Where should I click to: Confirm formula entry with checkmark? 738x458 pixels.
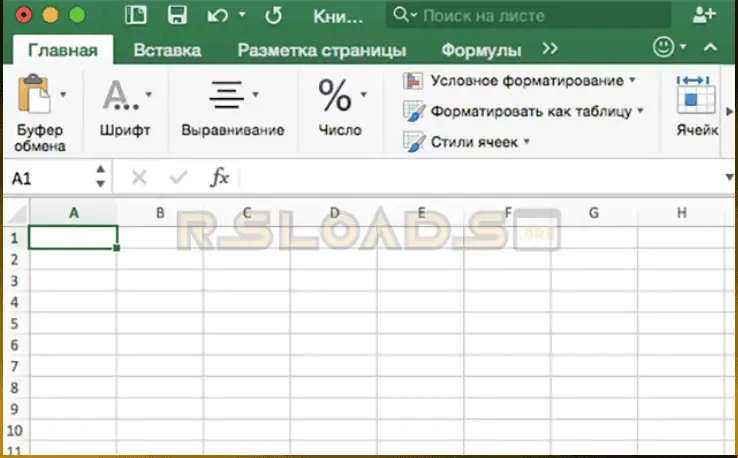pyautogui.click(x=178, y=177)
